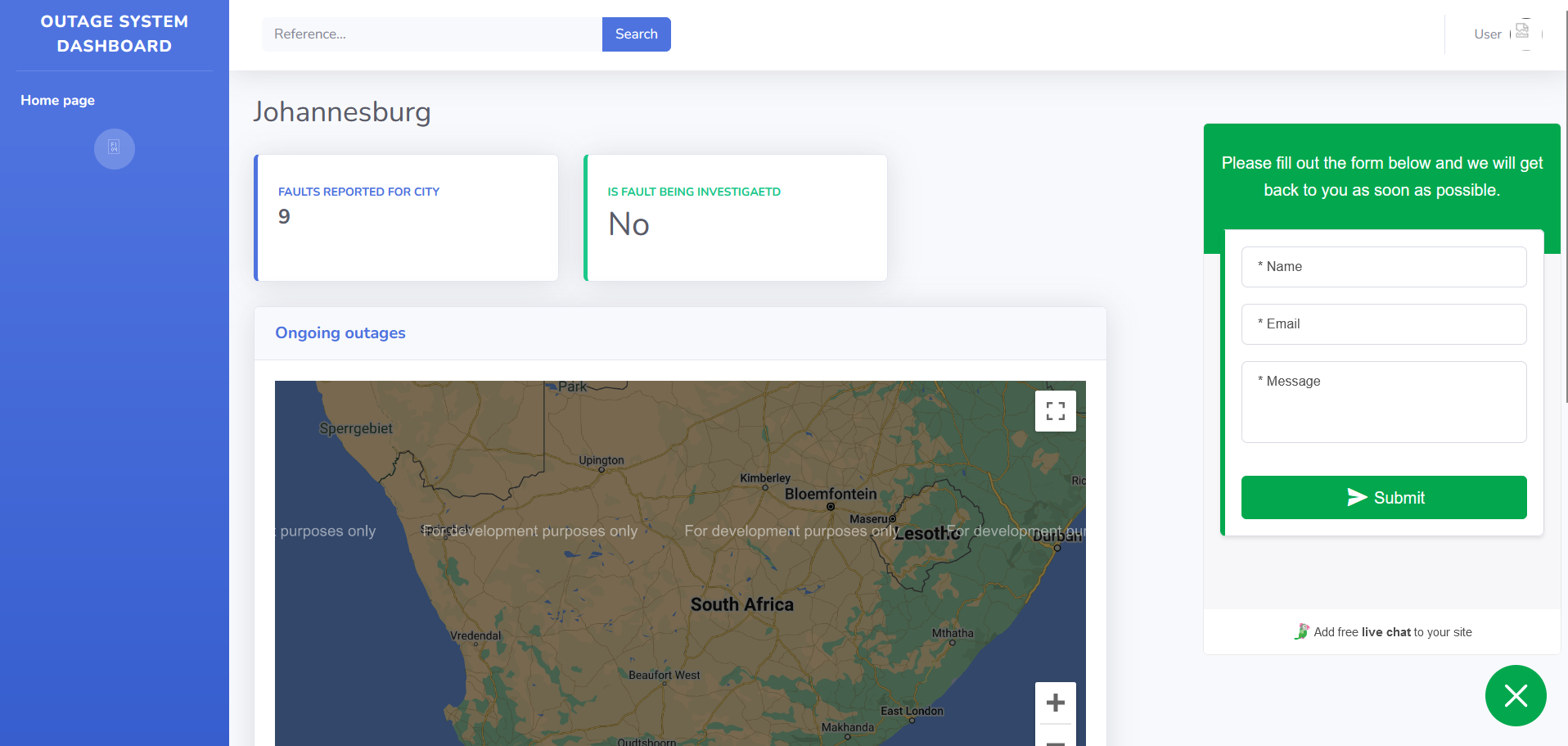The image size is (1568, 746).
Task: Click the Ongoing outages heading
Action: [x=340, y=332]
